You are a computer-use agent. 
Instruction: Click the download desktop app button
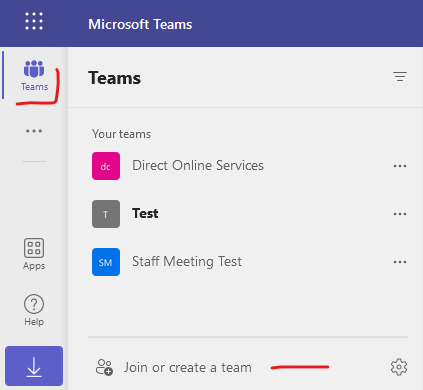click(34, 366)
